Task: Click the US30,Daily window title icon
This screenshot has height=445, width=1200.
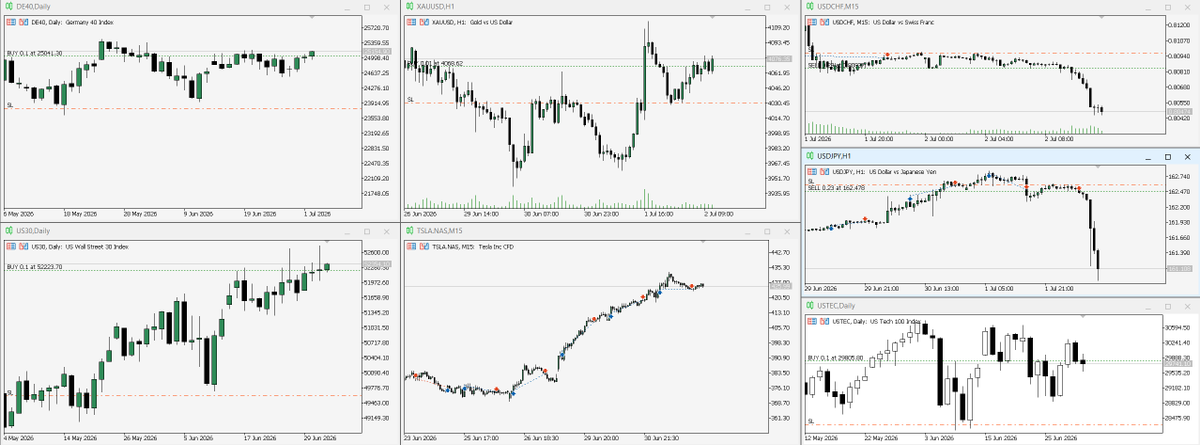Action: [8, 231]
